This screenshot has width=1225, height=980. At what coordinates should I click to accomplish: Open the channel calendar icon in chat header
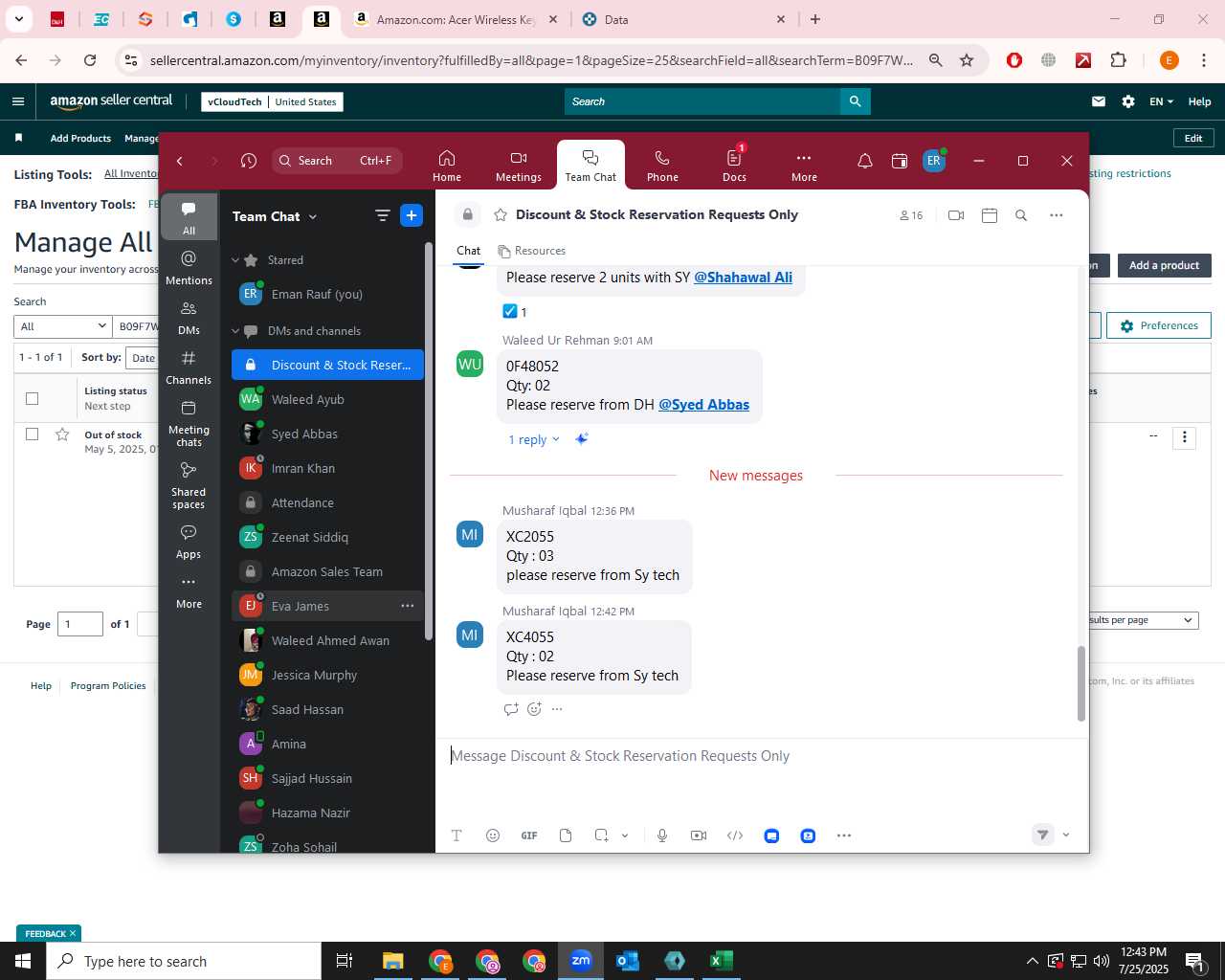990,215
